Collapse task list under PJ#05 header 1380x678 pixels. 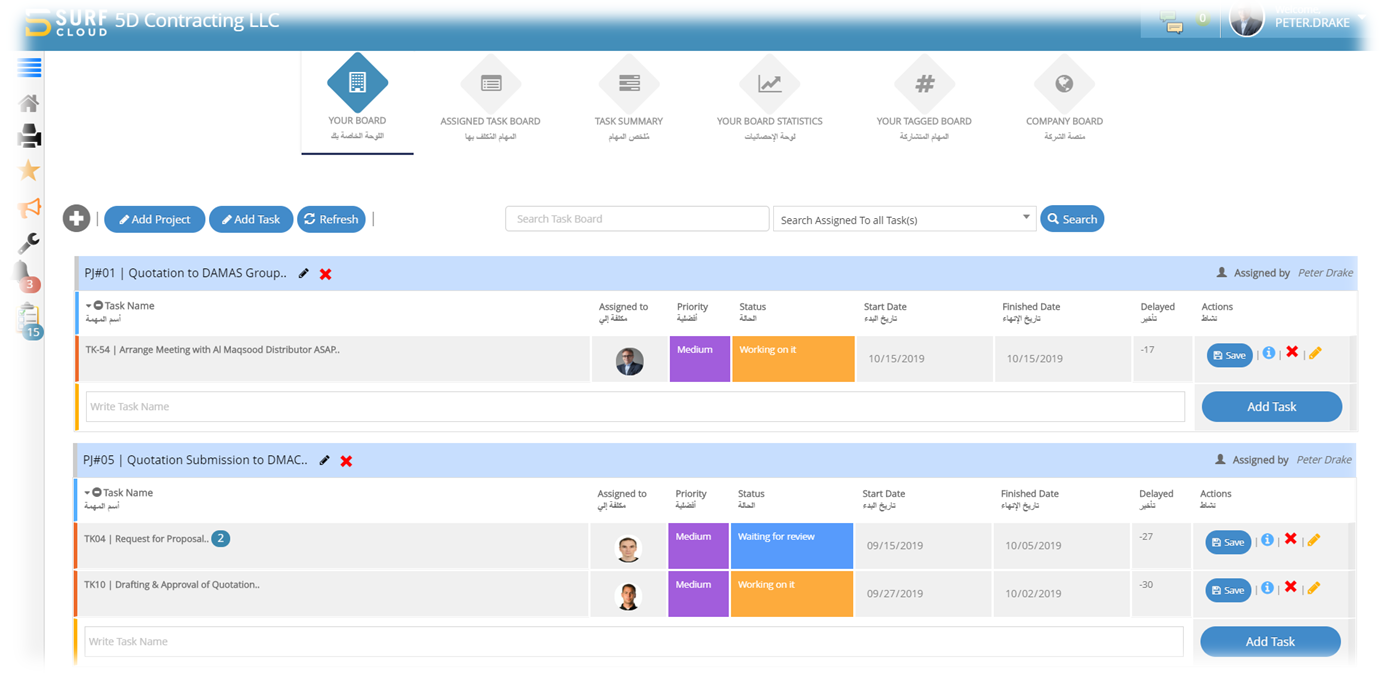(96, 493)
